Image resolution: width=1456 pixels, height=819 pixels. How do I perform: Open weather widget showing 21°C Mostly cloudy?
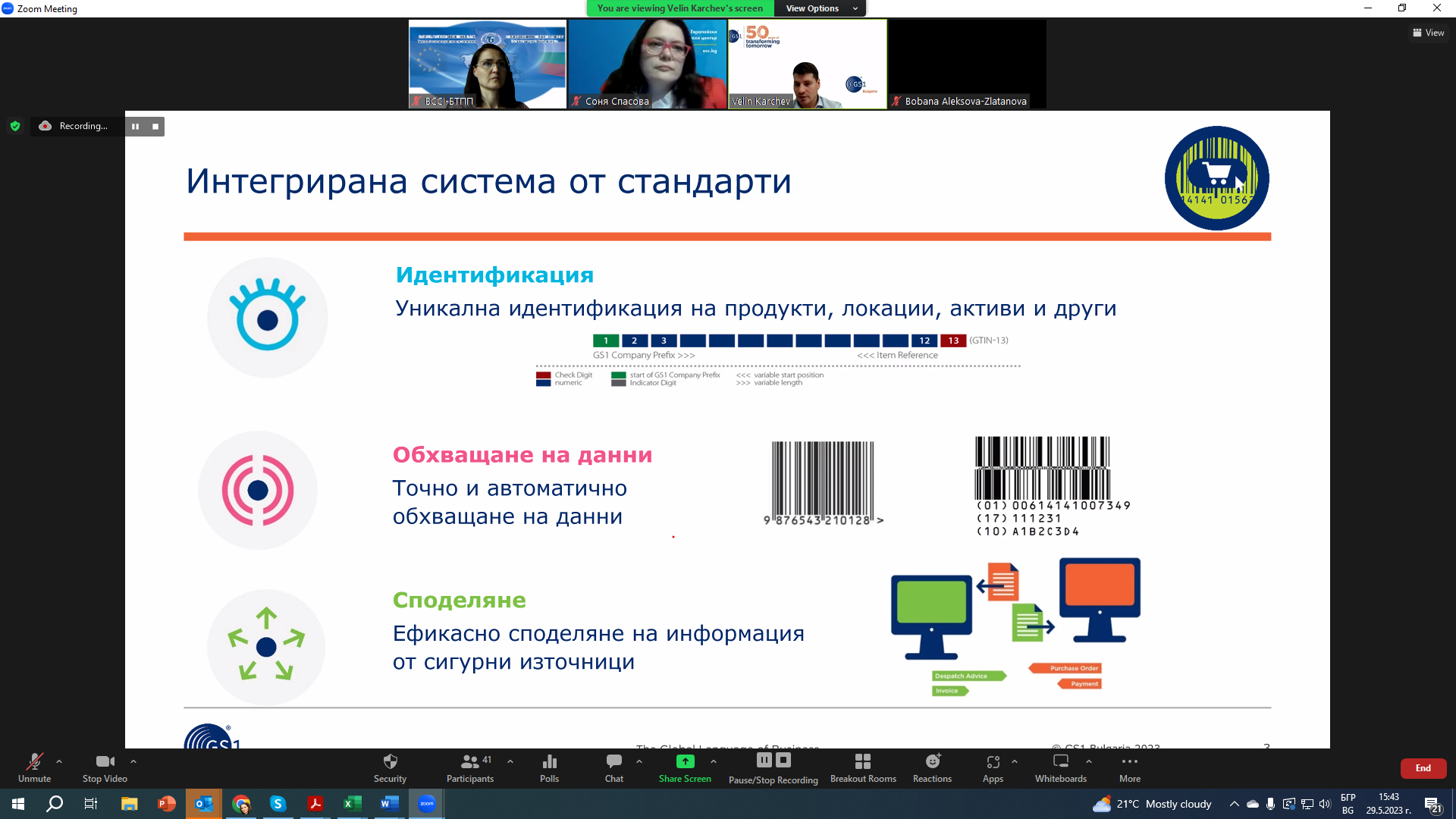[1152, 804]
